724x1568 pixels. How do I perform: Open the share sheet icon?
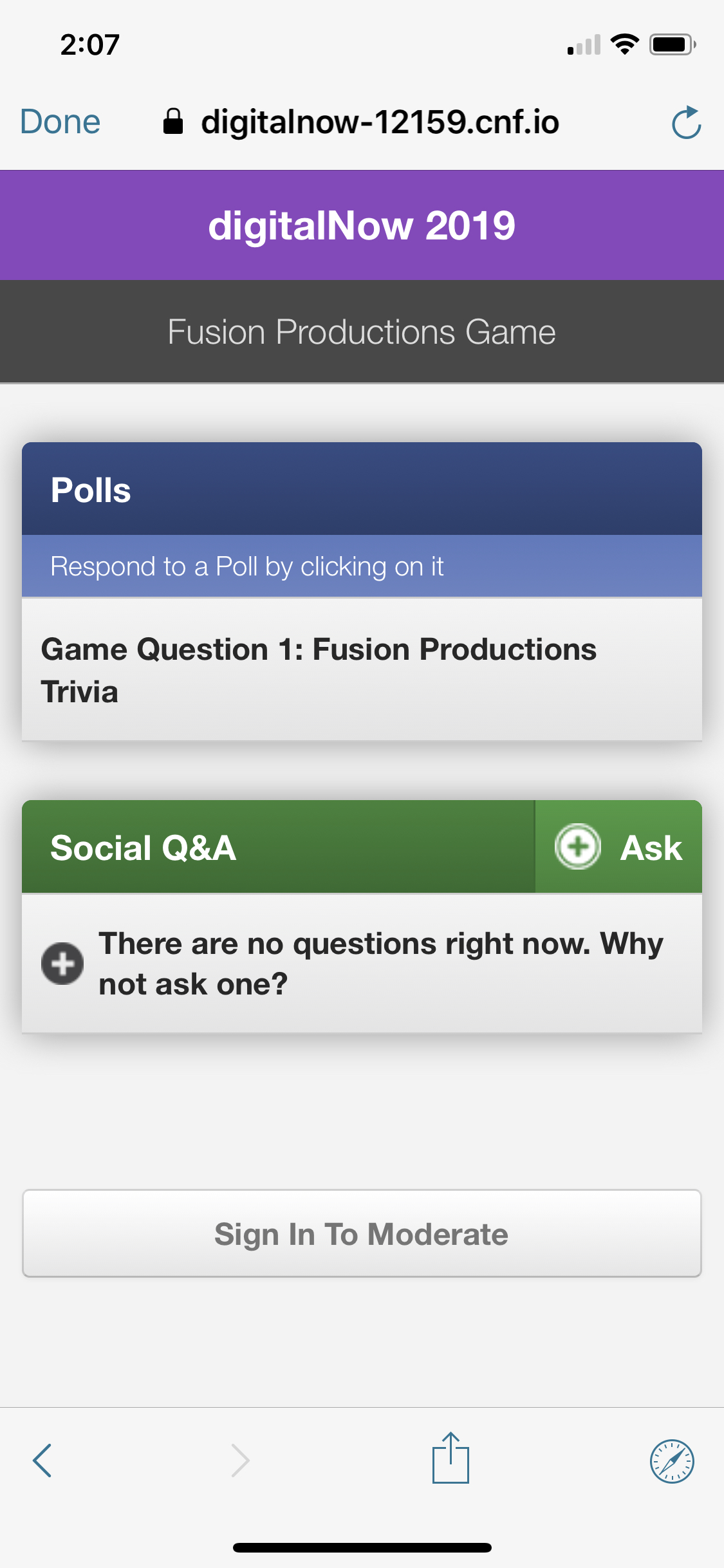[x=450, y=1459]
